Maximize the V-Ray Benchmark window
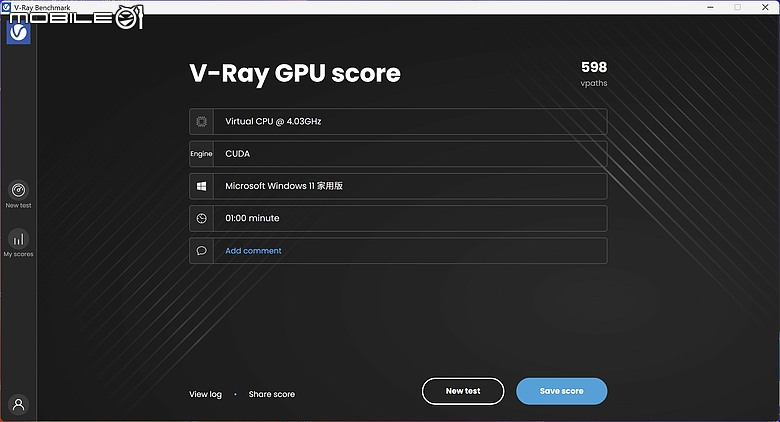 pyautogui.click(x=738, y=7)
